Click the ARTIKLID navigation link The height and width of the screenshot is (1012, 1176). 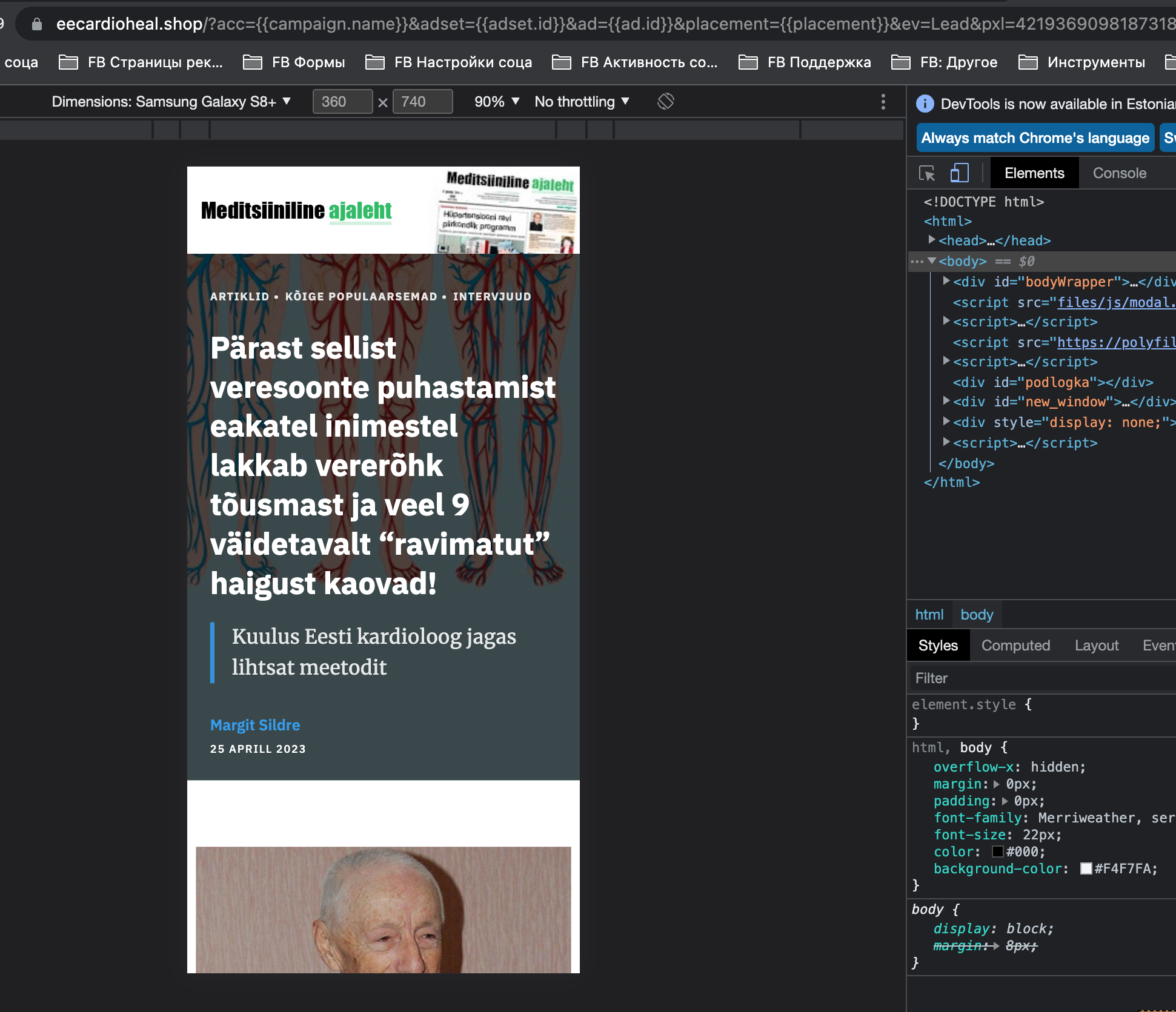coord(239,297)
